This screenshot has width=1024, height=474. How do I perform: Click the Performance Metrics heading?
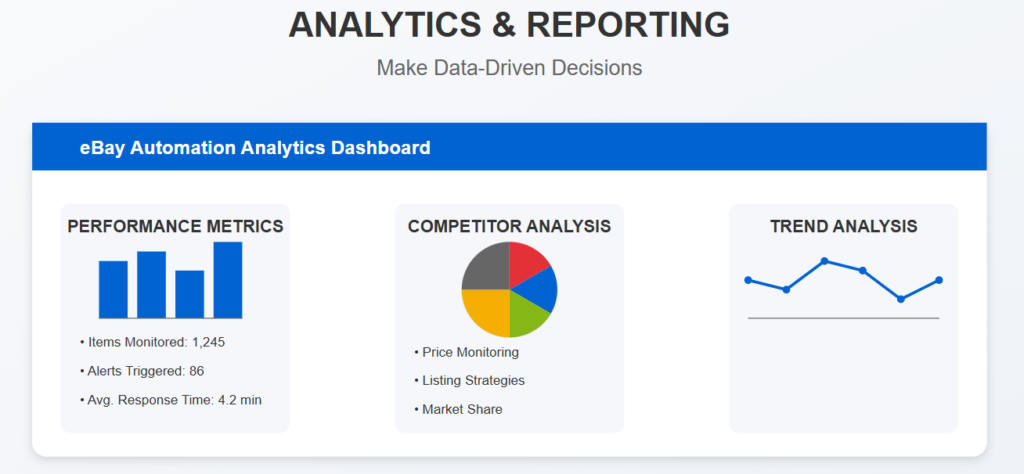coord(175,227)
